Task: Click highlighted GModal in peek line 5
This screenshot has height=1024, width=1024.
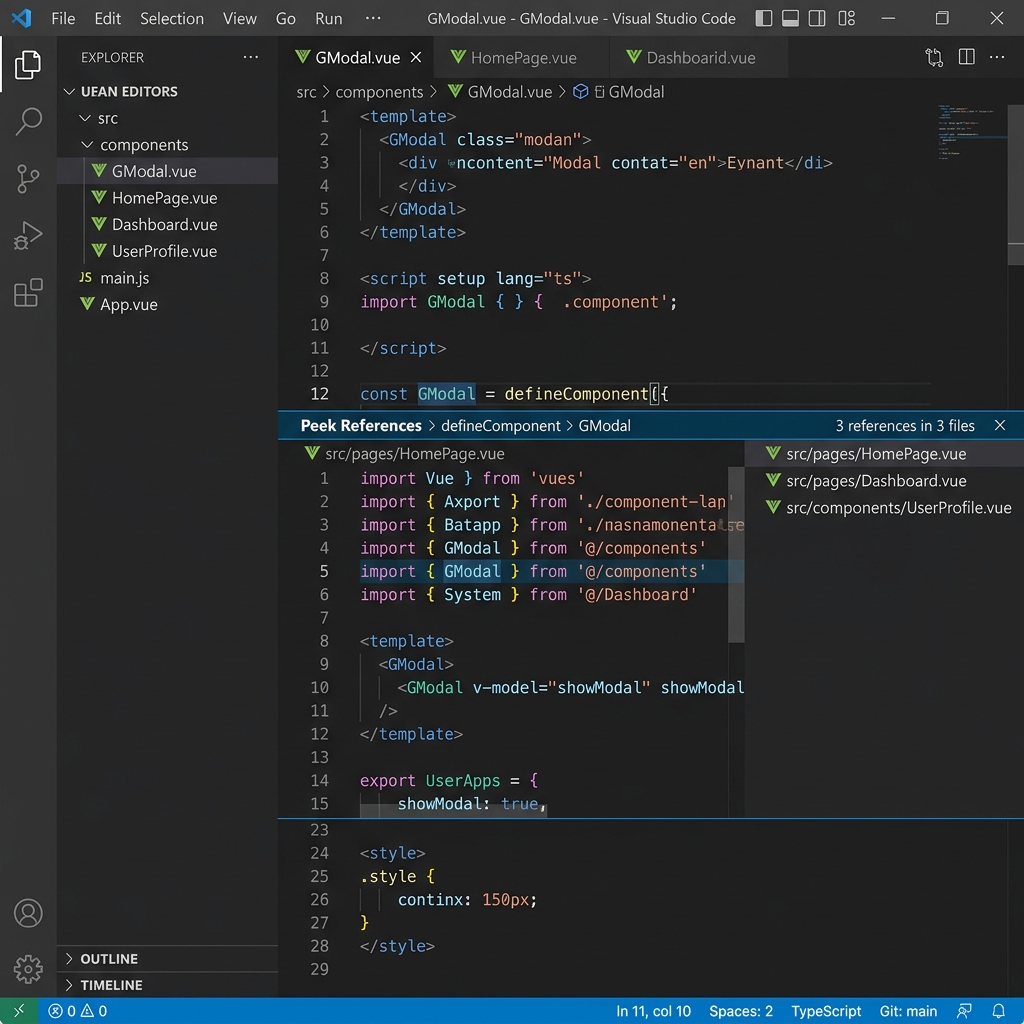Action: tap(472, 571)
